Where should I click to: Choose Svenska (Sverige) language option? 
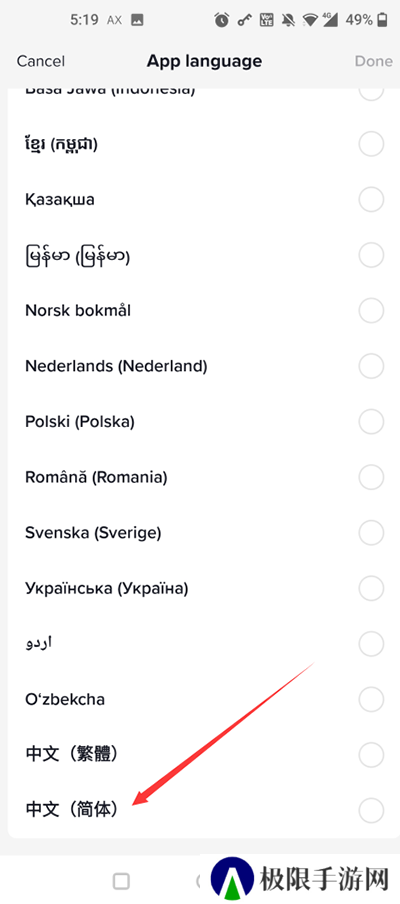click(200, 533)
